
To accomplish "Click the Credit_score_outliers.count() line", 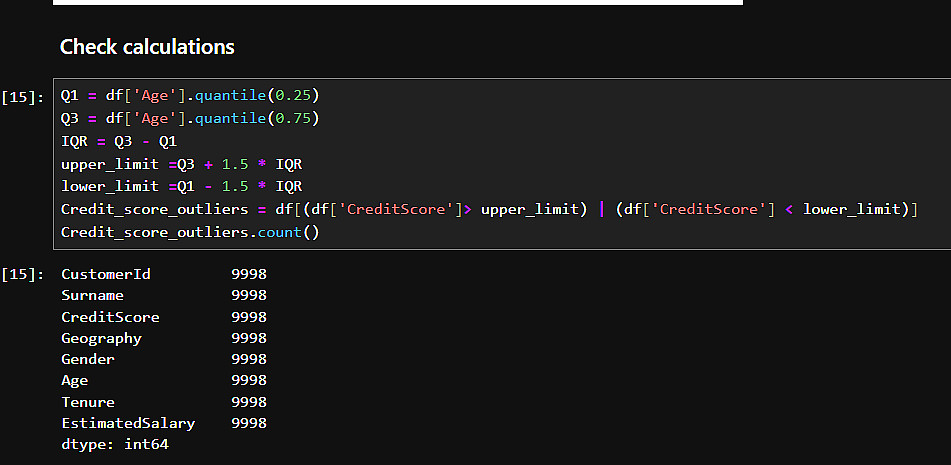I will 189,232.
